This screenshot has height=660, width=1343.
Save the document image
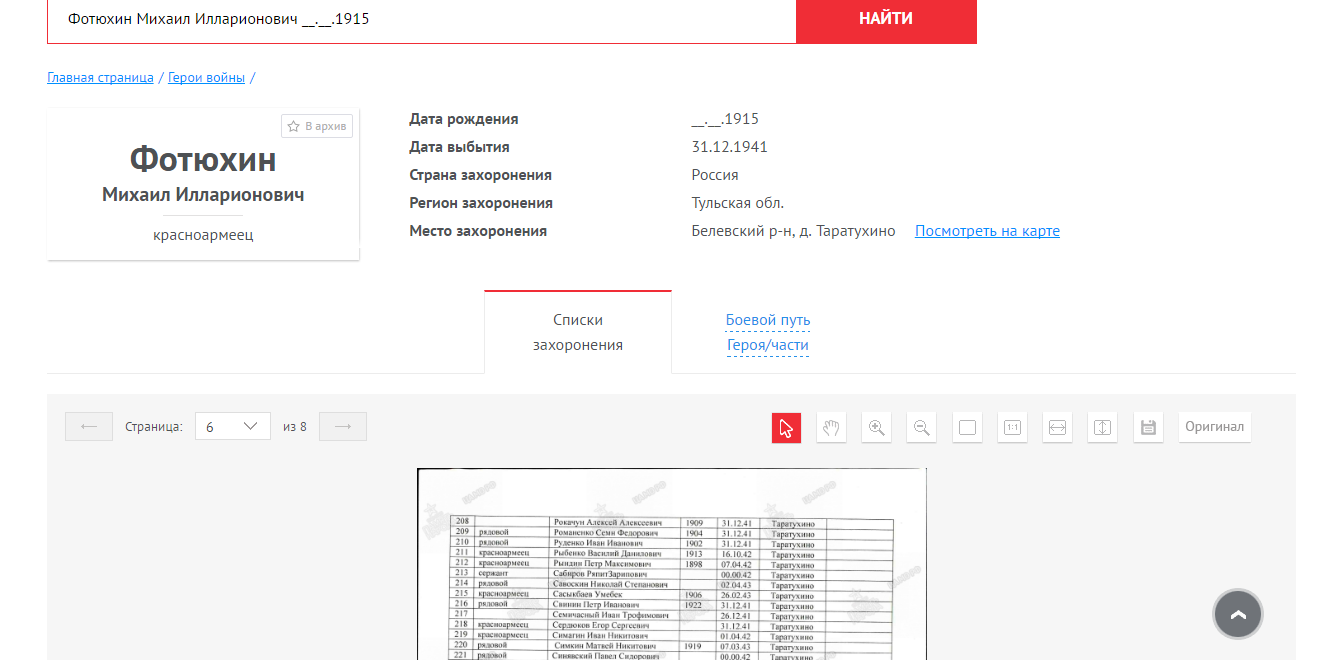point(1148,428)
